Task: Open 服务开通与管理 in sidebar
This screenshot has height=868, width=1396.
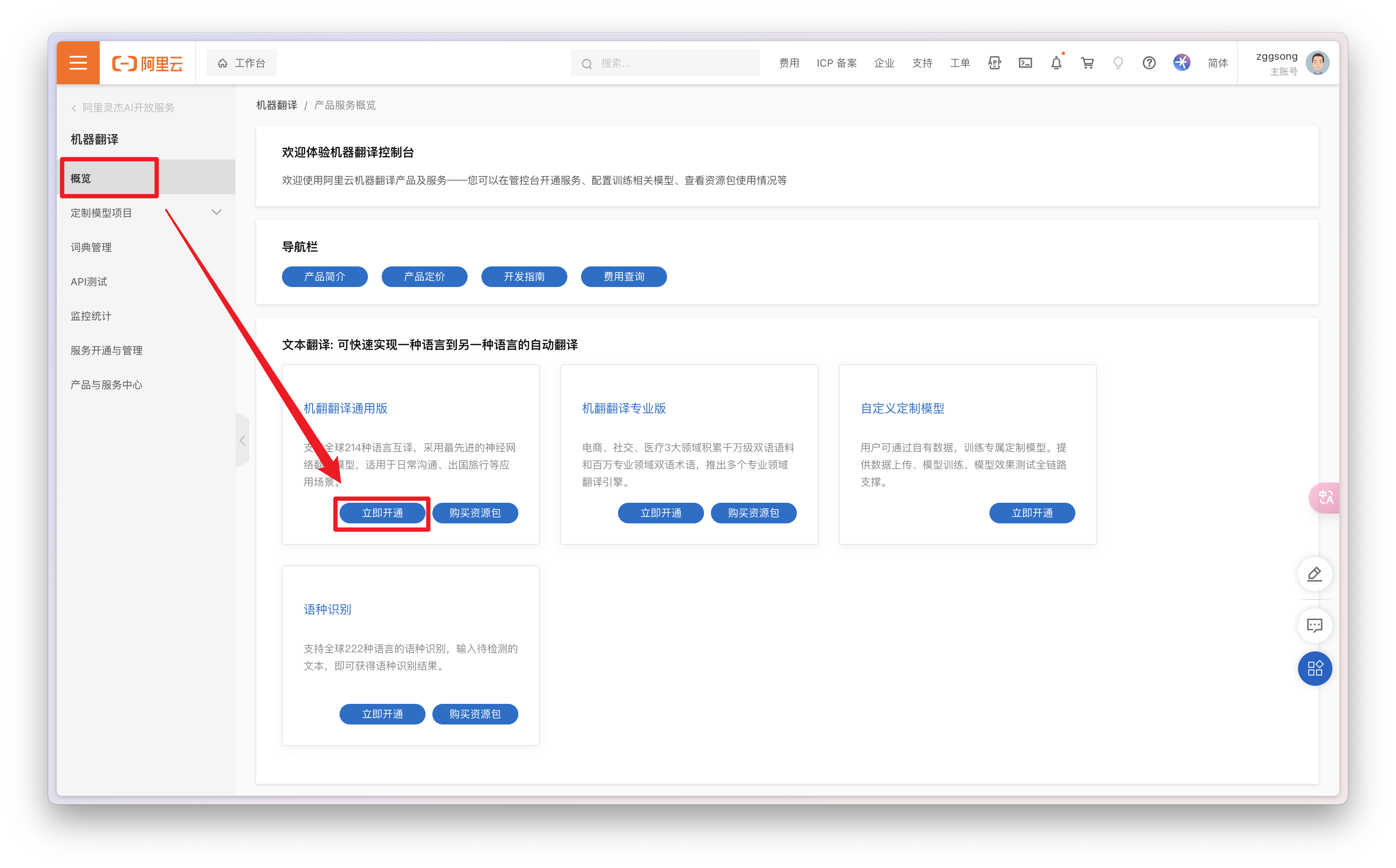Action: [x=106, y=351]
